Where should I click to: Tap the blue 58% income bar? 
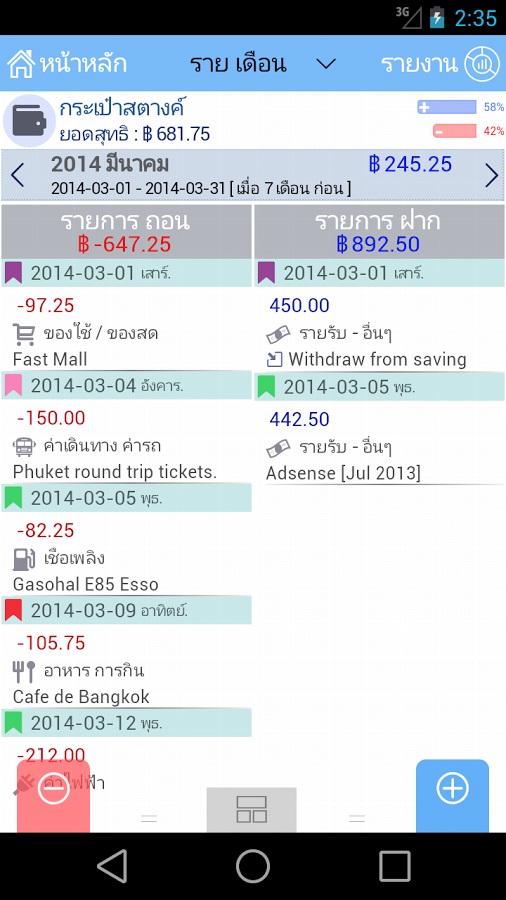446,107
